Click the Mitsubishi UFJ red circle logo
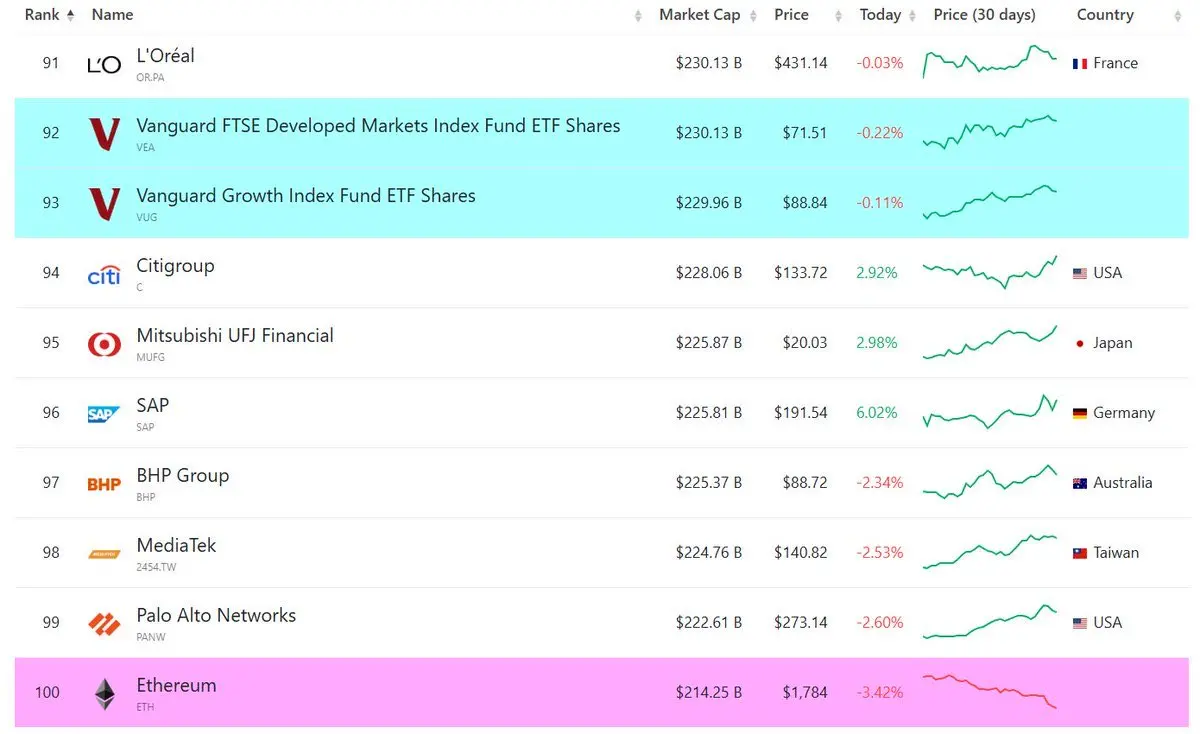Viewport: 1200px width, 734px height. click(104, 344)
